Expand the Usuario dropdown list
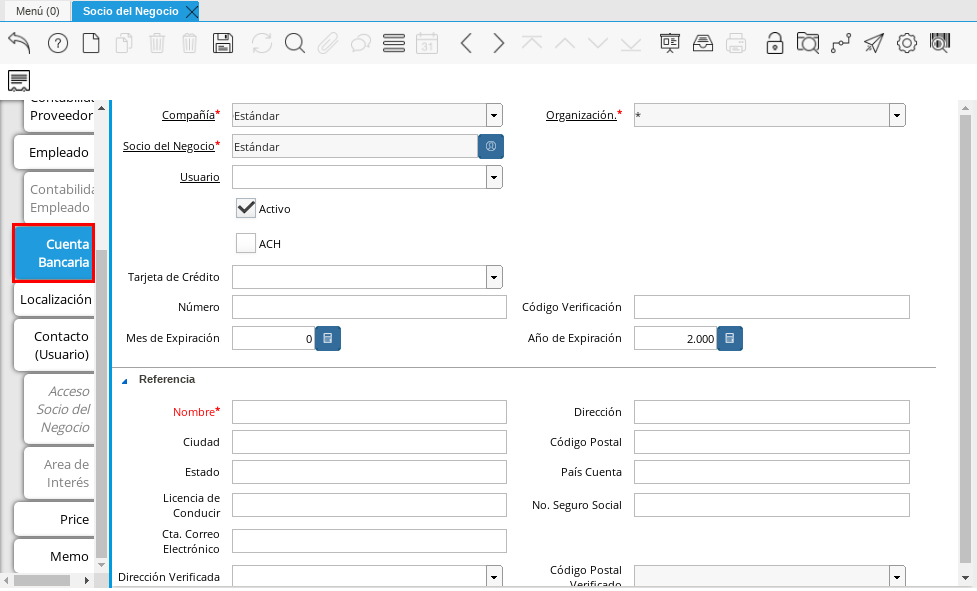 pos(494,177)
